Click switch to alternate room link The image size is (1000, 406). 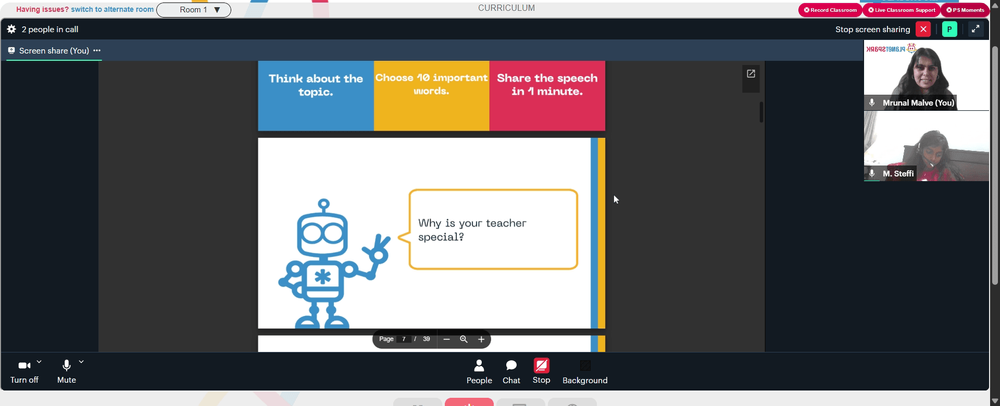(x=112, y=10)
